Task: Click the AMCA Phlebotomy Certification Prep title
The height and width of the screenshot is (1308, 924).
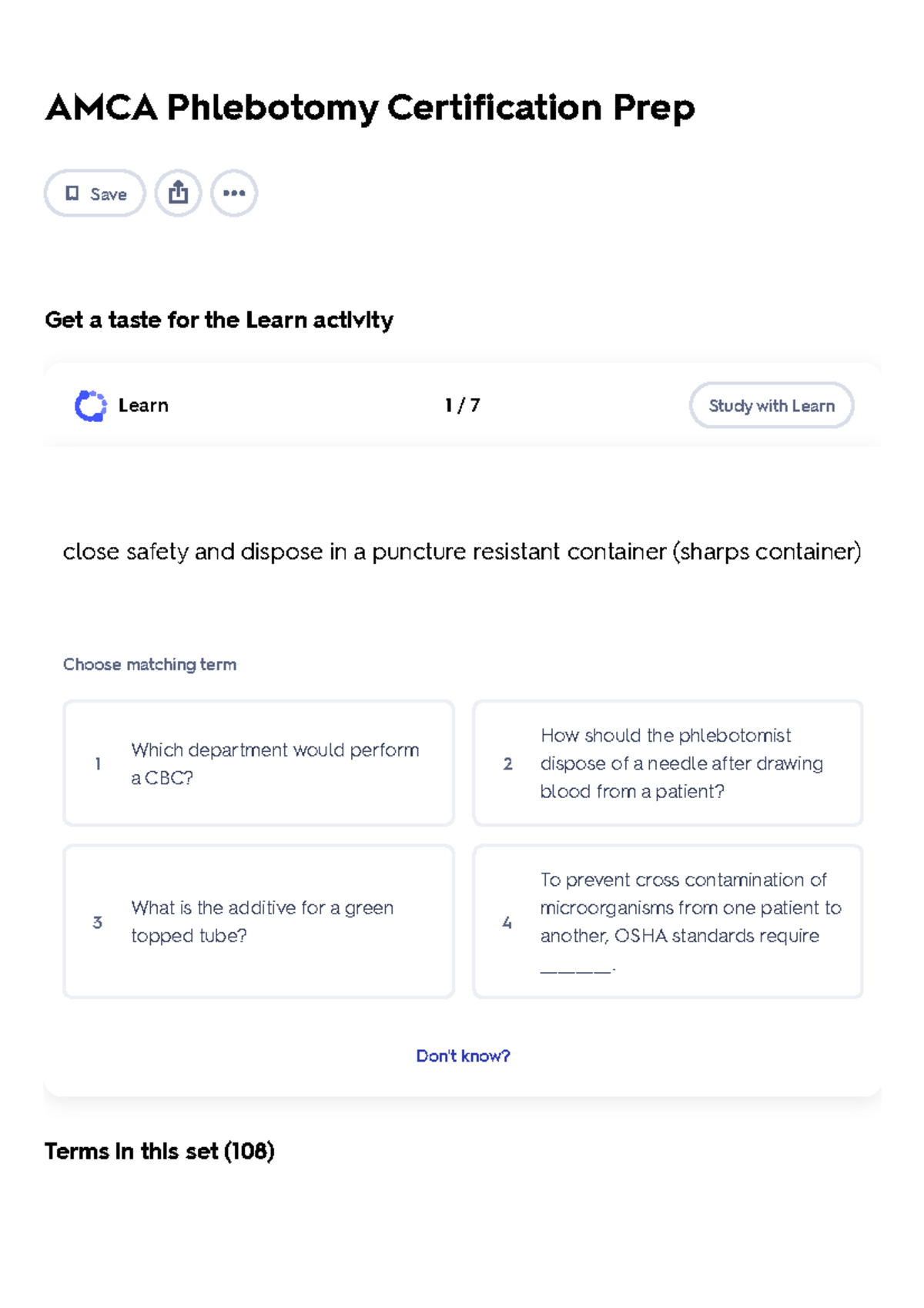Action: (x=370, y=107)
